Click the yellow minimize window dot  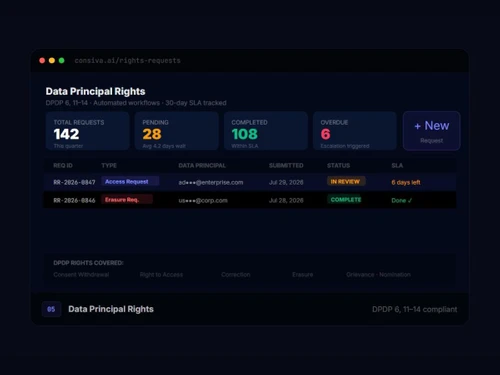click(x=52, y=60)
